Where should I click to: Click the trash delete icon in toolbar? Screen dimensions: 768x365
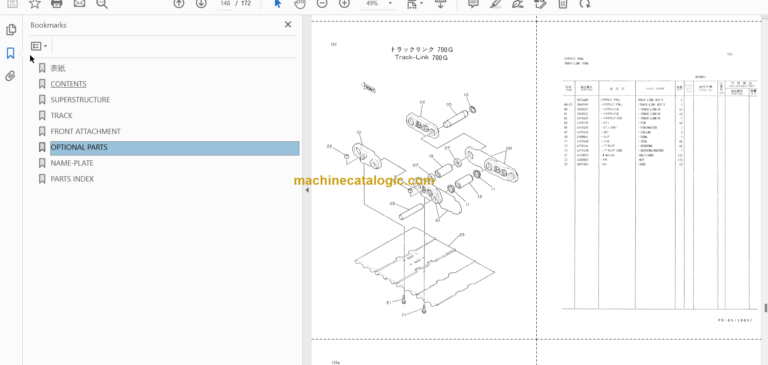pos(563,3)
